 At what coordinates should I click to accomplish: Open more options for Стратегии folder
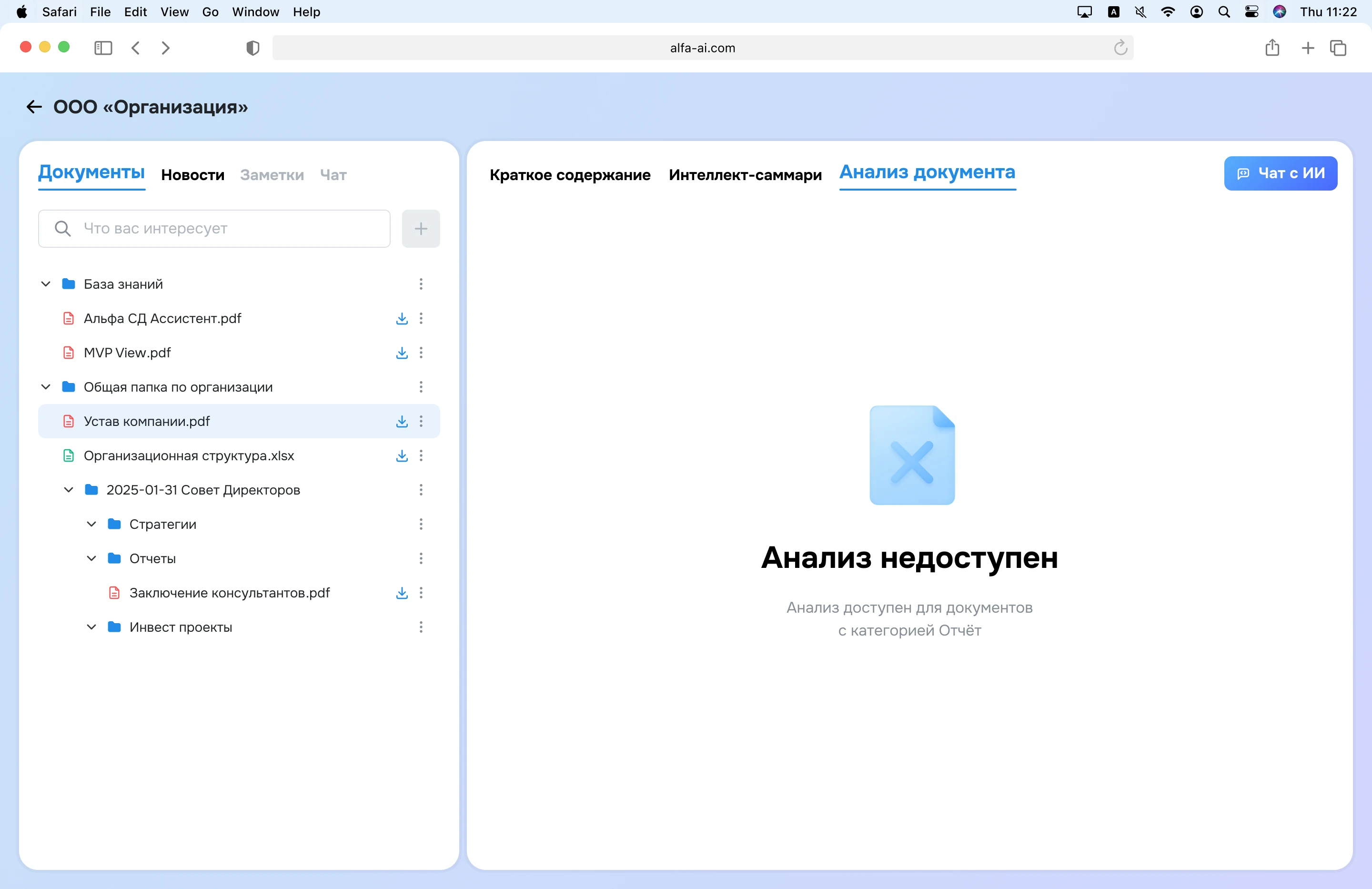click(421, 524)
